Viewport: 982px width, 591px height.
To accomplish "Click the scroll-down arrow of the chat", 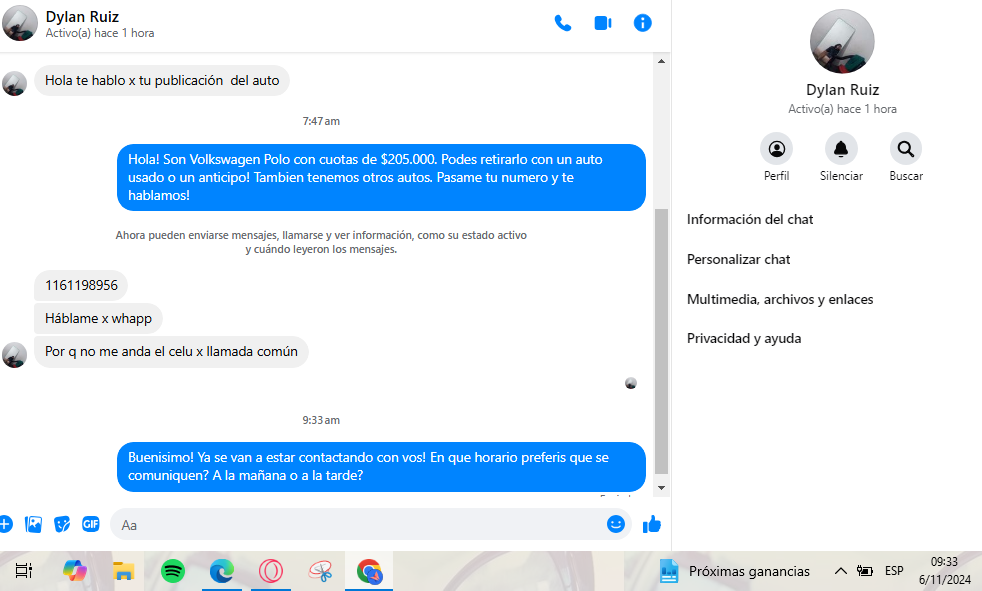I will coord(661,488).
